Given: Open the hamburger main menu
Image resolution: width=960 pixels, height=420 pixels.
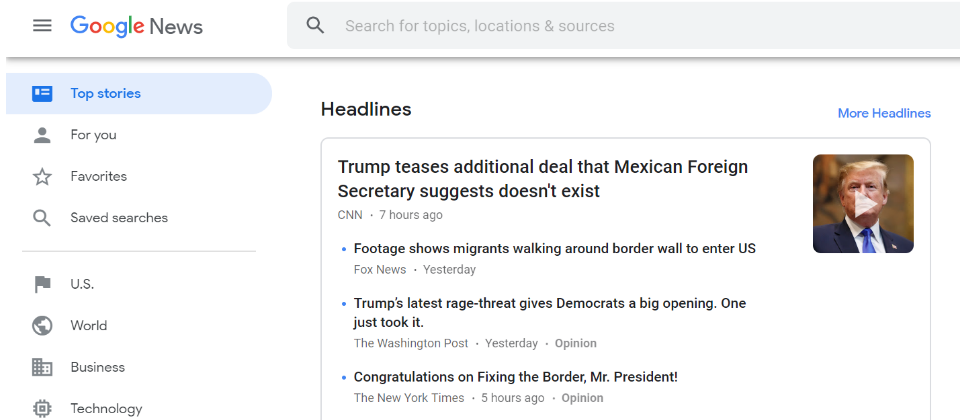Looking at the screenshot, I should pyautogui.click(x=42, y=26).
